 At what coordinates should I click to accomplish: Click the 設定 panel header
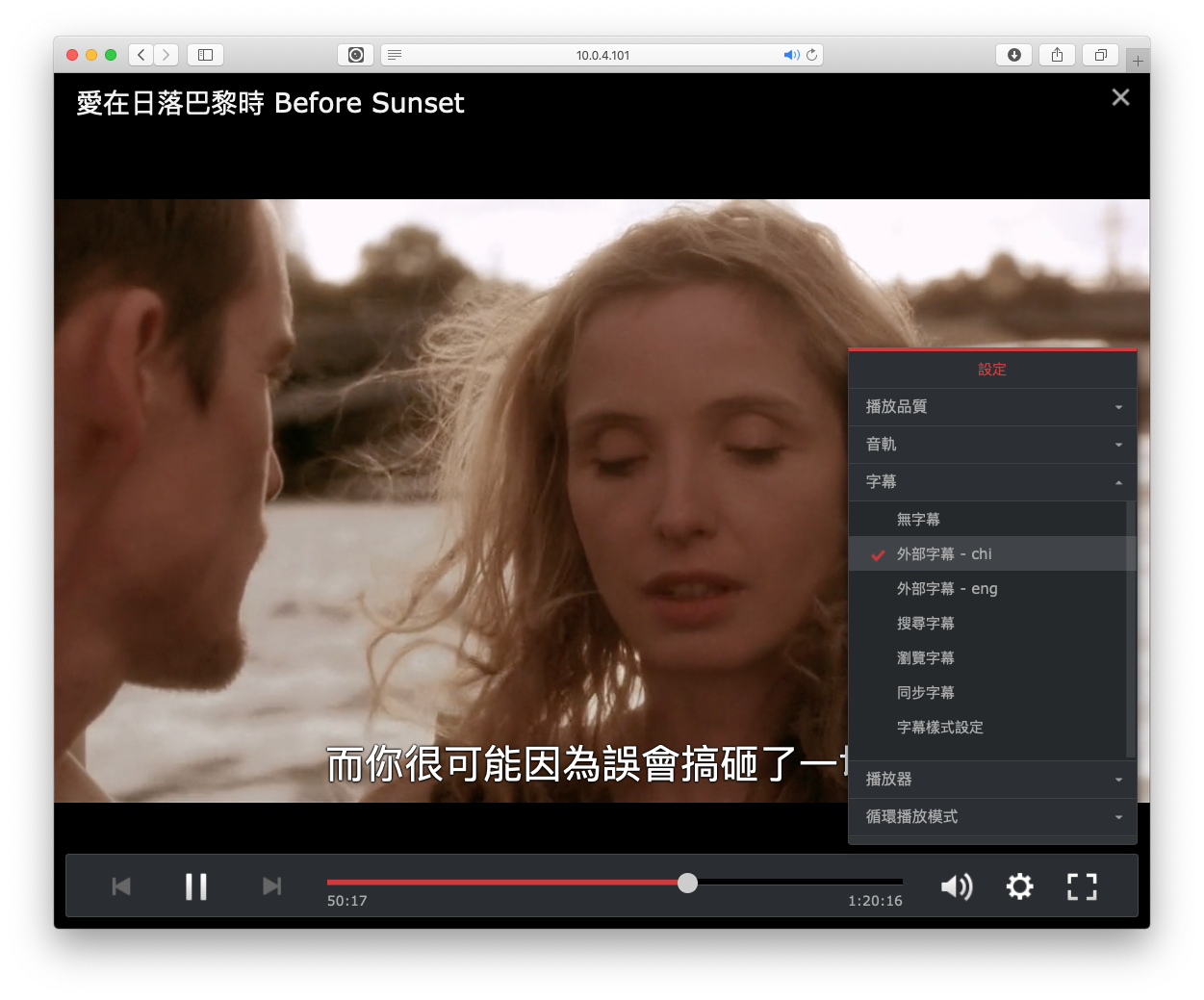tap(992, 370)
